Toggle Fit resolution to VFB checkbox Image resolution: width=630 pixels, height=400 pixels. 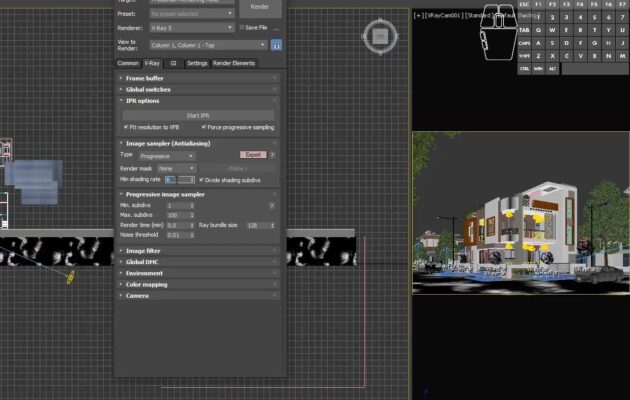[x=124, y=127]
